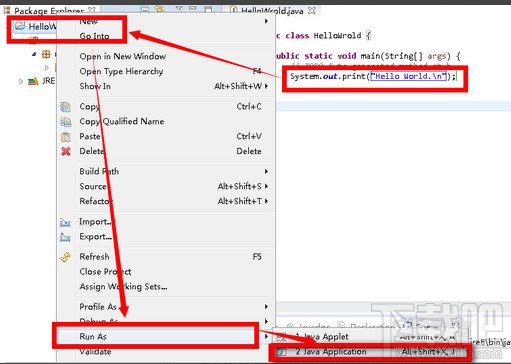Click the Export icon in the menu

pyautogui.click(x=65, y=237)
